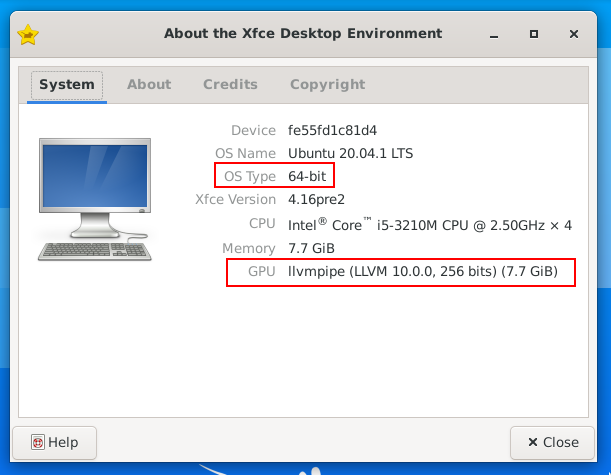Dismiss the dialog with the Close button
611x475 pixels.
click(553, 443)
